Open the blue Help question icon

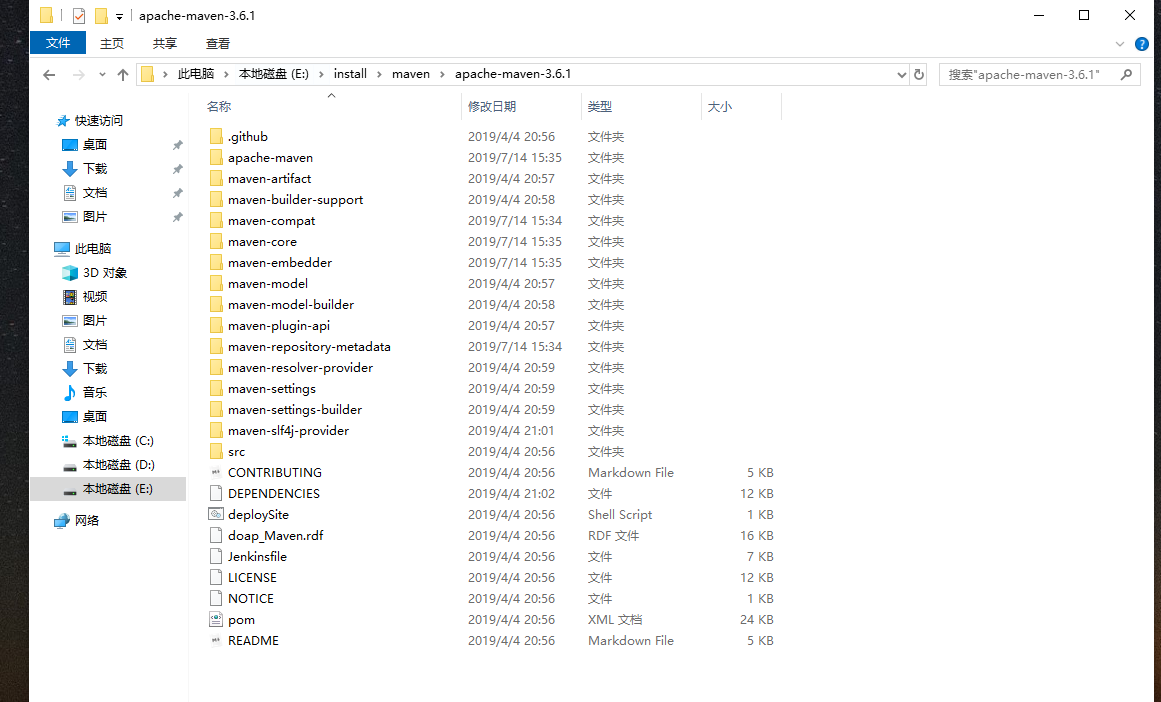point(1142,44)
